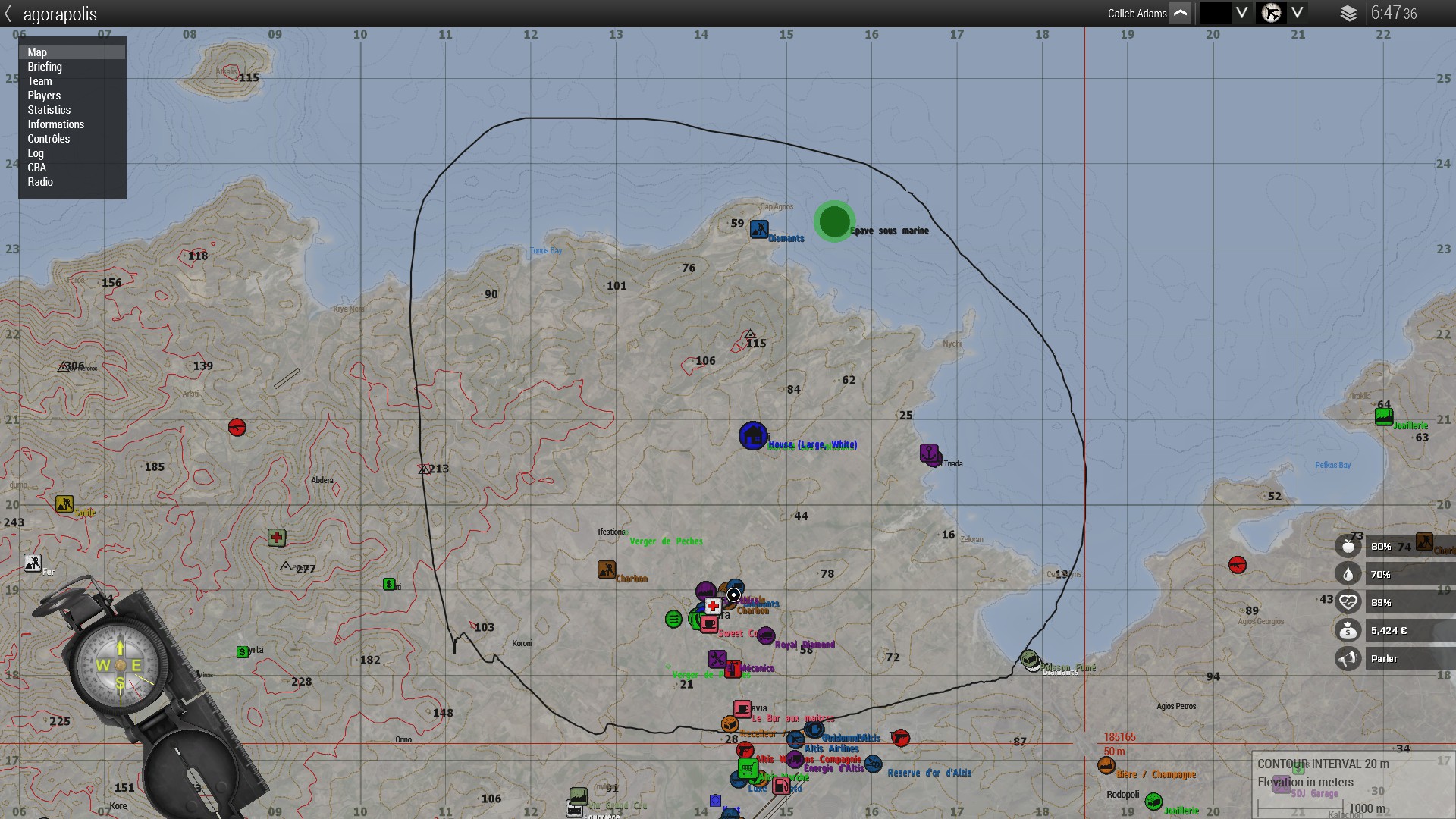The width and height of the screenshot is (1456, 819).
Task: Click the green Altis Marché cart marker
Action: pos(748,769)
